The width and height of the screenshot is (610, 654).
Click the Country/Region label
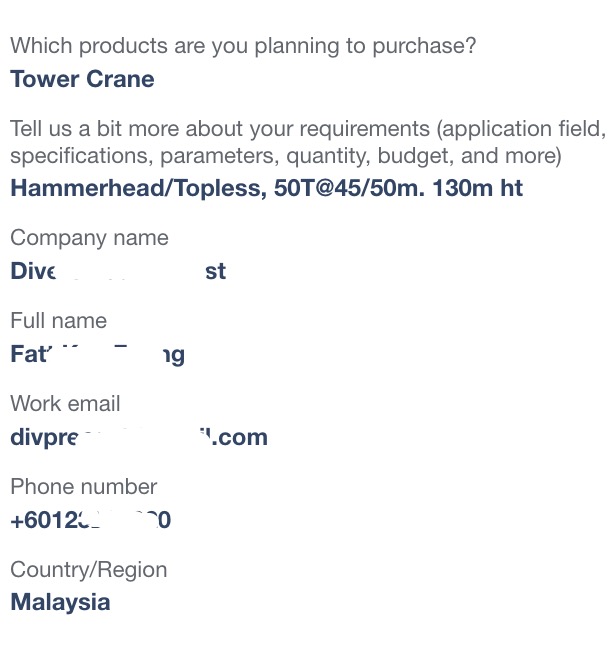pyautogui.click(x=88, y=570)
